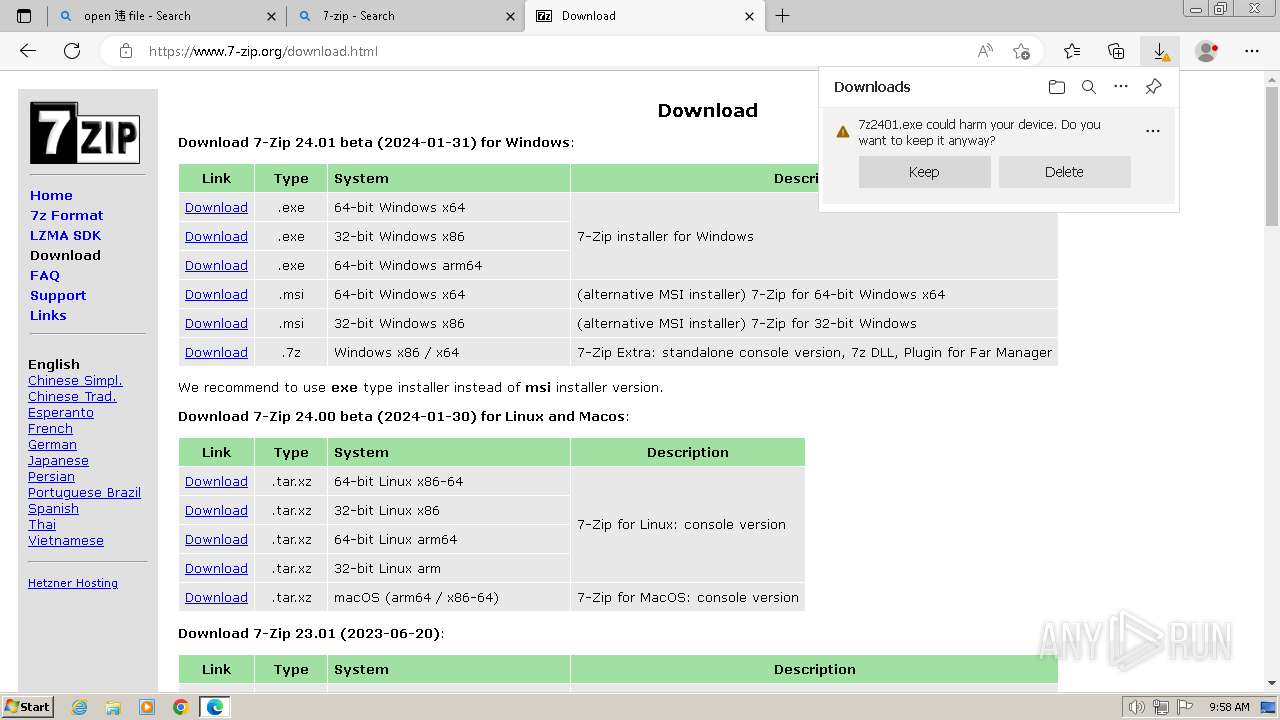Switch language to Esperanto

pyautogui.click(x=61, y=412)
